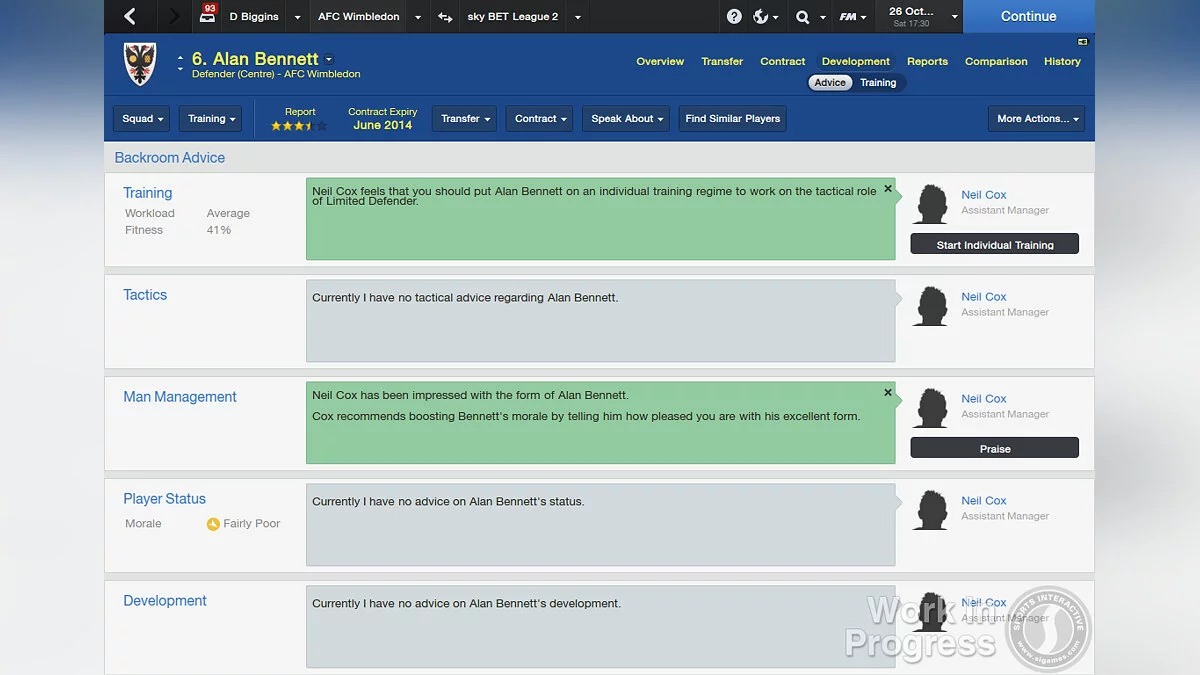
Task: Click Start Individual Training button
Action: 994,243
